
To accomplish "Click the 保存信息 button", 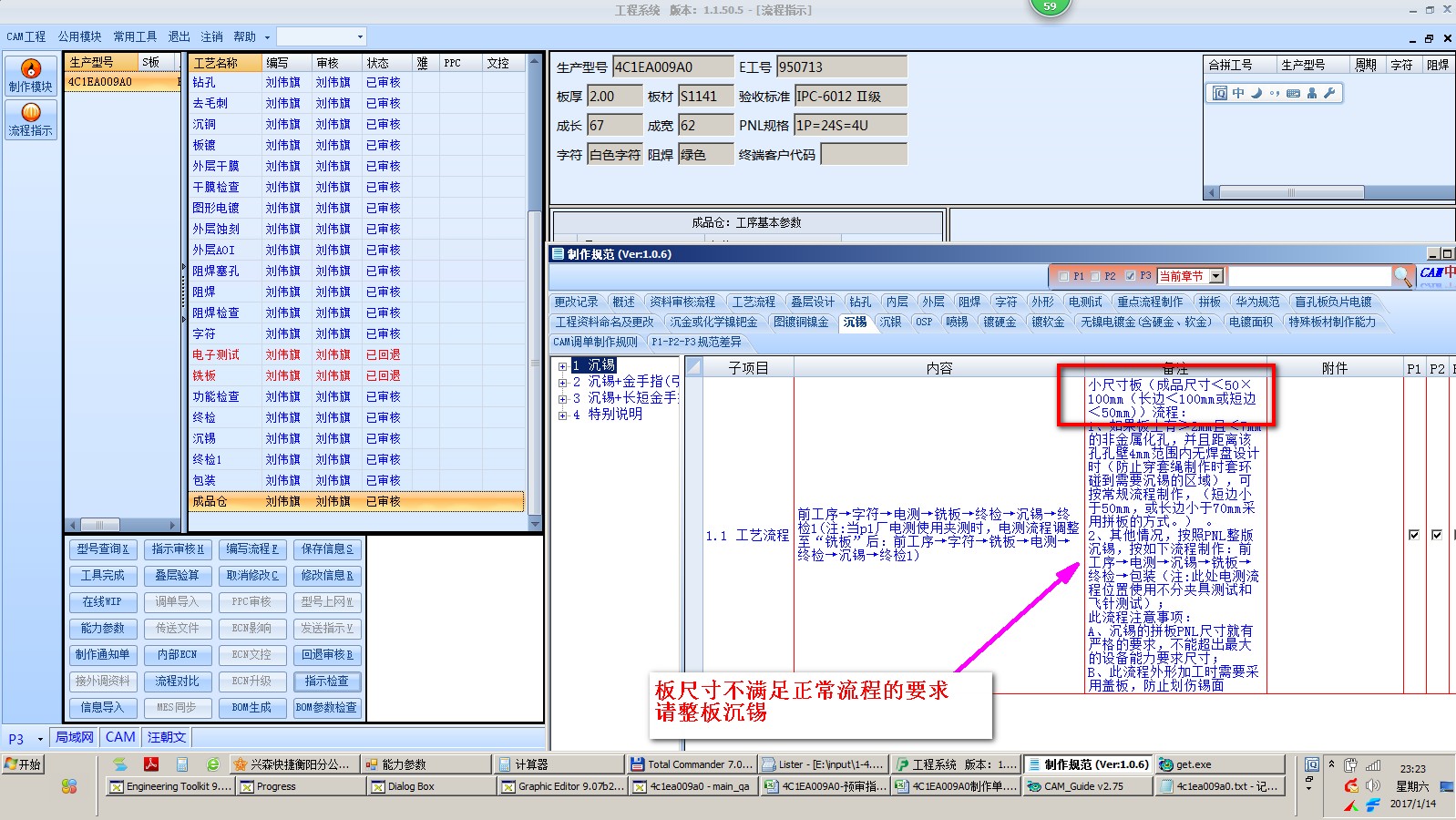I will (x=327, y=549).
